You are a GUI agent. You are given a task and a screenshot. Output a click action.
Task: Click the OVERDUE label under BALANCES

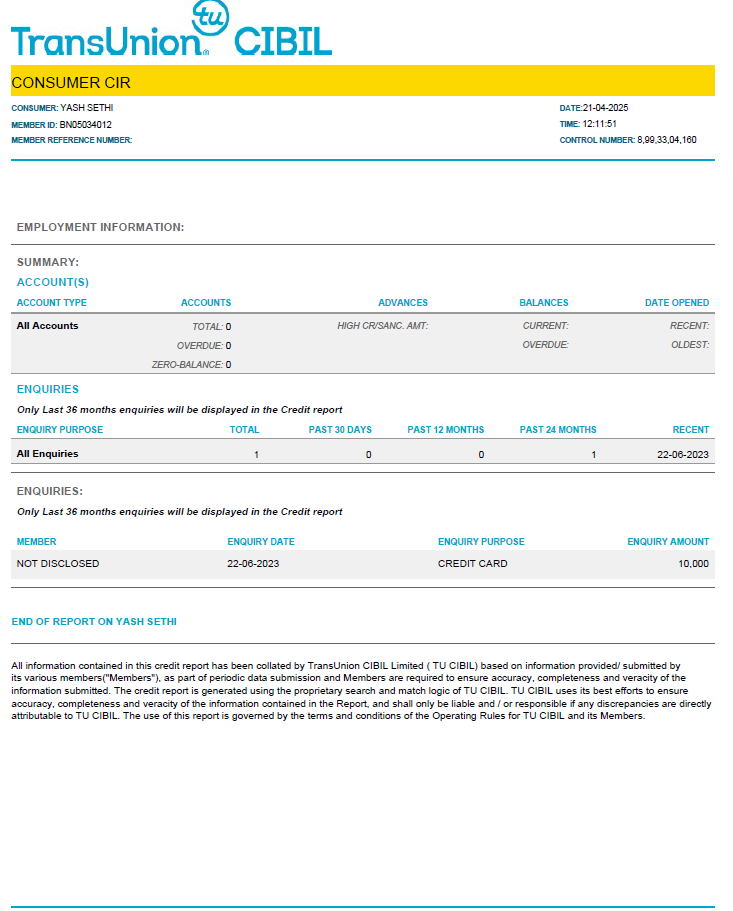tap(545, 345)
